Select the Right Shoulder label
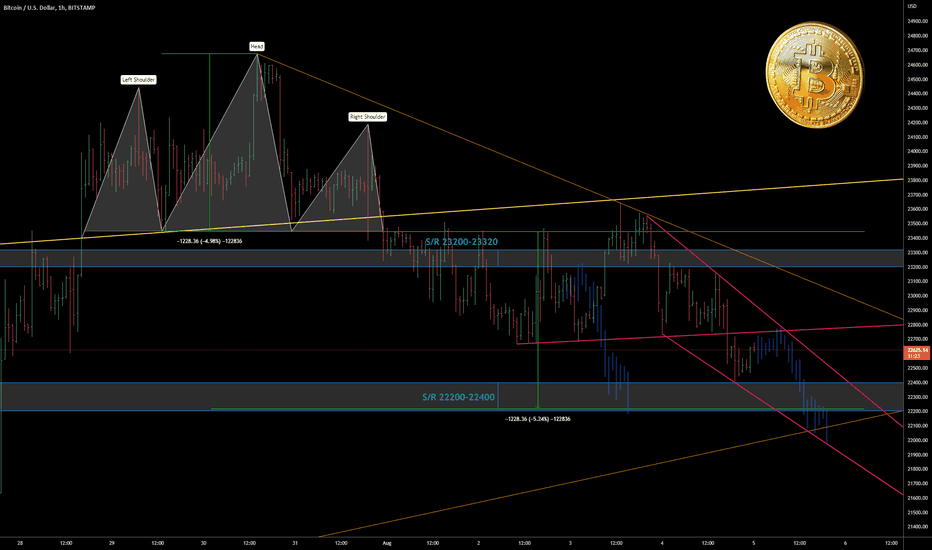Screen dimensions: 932x550 click(x=368, y=117)
